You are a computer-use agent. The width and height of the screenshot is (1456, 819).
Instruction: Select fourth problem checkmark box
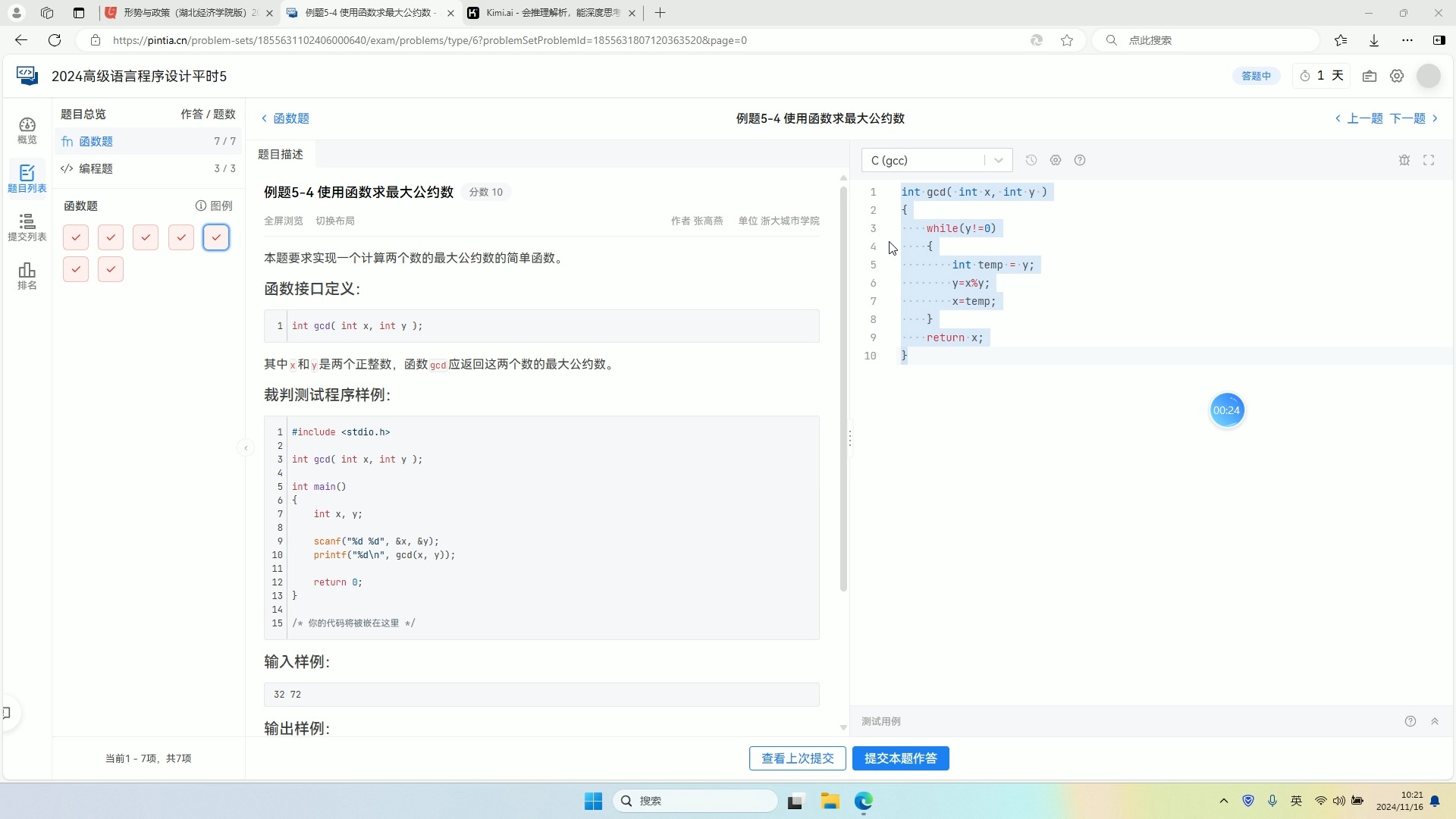[x=181, y=237]
